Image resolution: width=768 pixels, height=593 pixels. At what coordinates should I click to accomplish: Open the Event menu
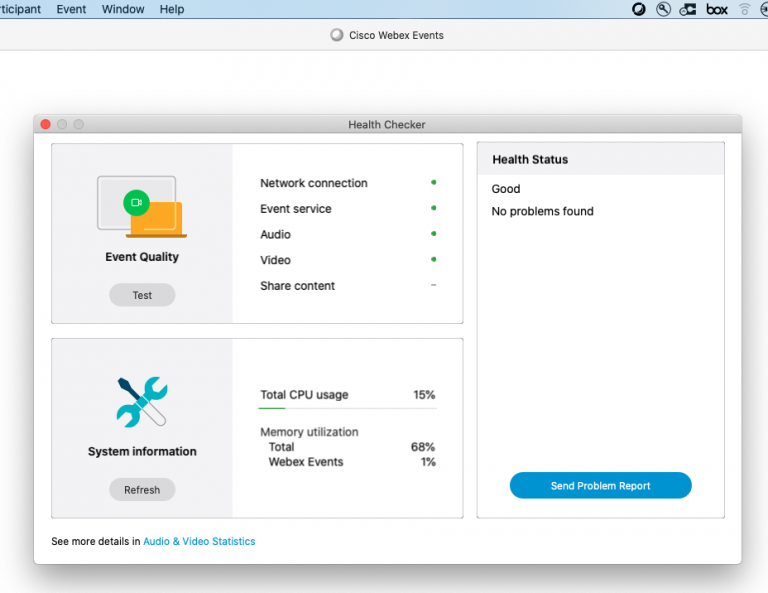(x=71, y=9)
